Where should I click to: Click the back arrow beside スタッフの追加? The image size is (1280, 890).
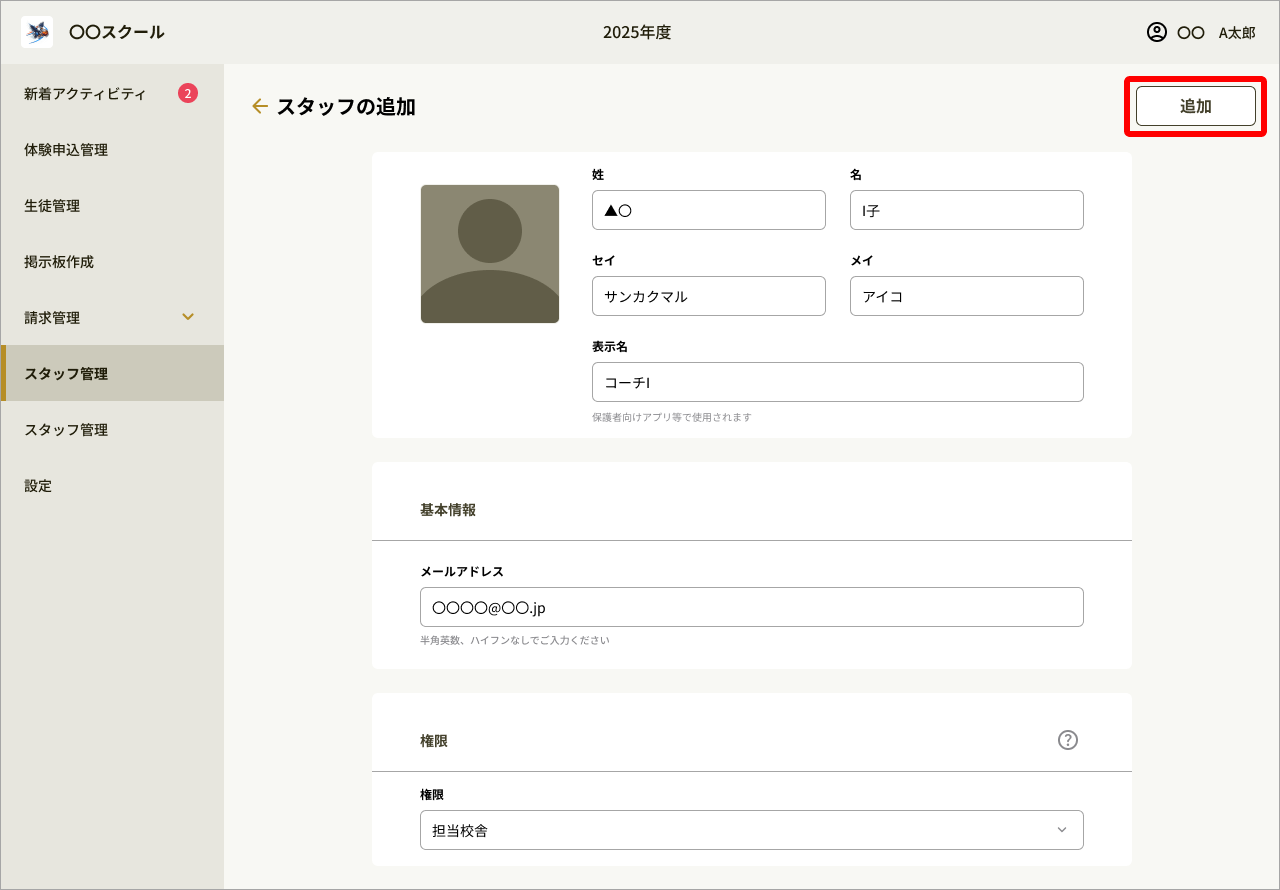point(260,106)
